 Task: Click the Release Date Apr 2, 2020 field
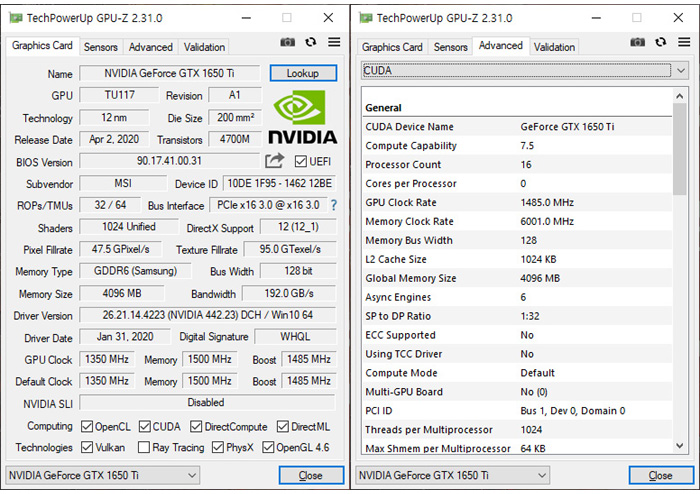114,139
